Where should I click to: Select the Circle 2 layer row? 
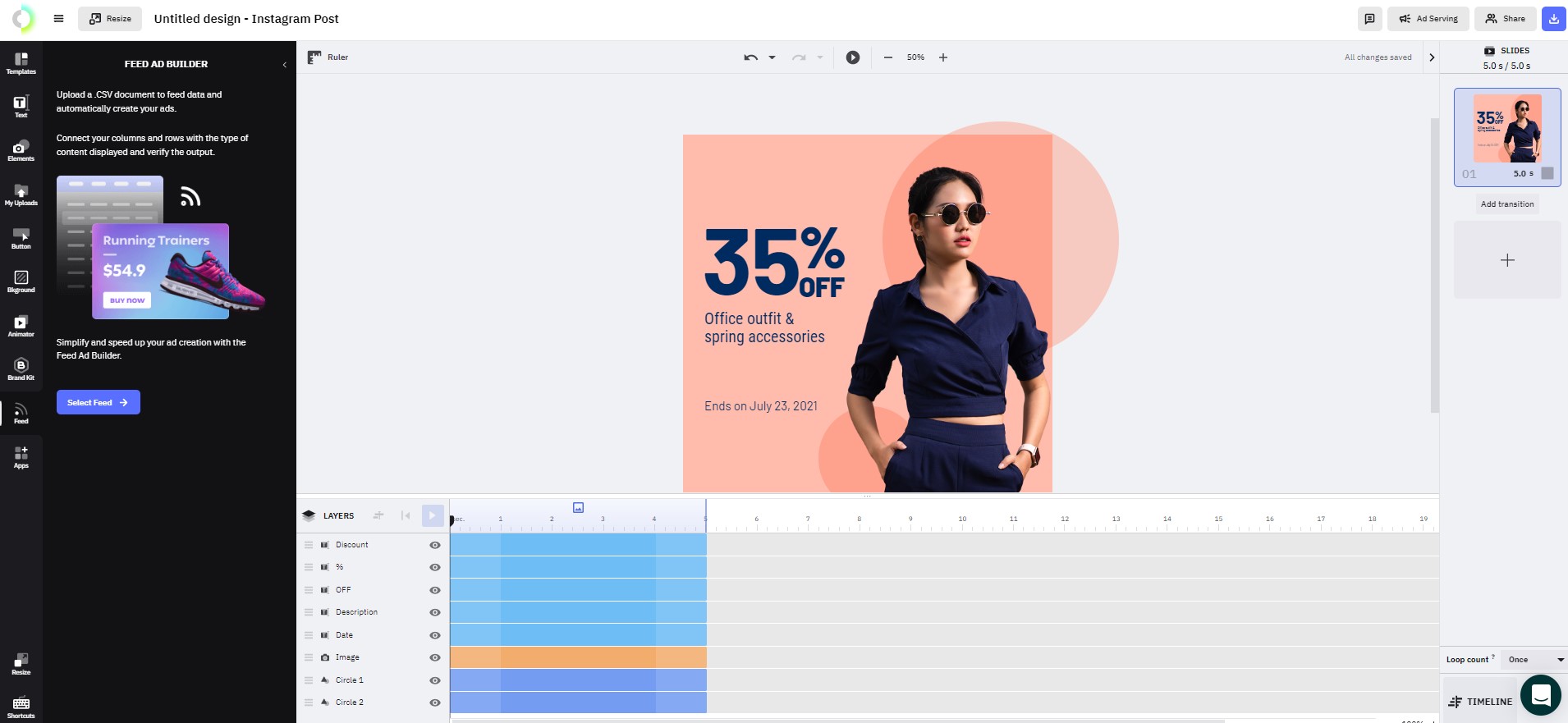click(x=373, y=702)
